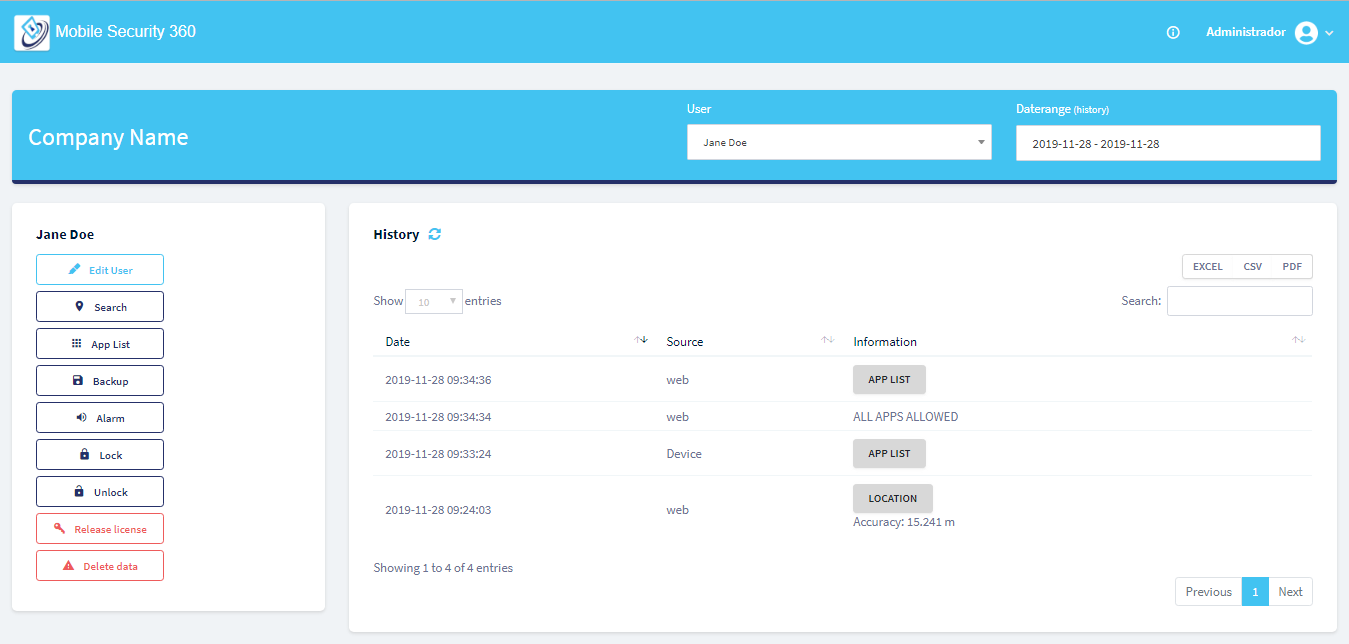The image size is (1349, 644).
Task: Sort table by Source column arrows
Action: [x=827, y=341]
